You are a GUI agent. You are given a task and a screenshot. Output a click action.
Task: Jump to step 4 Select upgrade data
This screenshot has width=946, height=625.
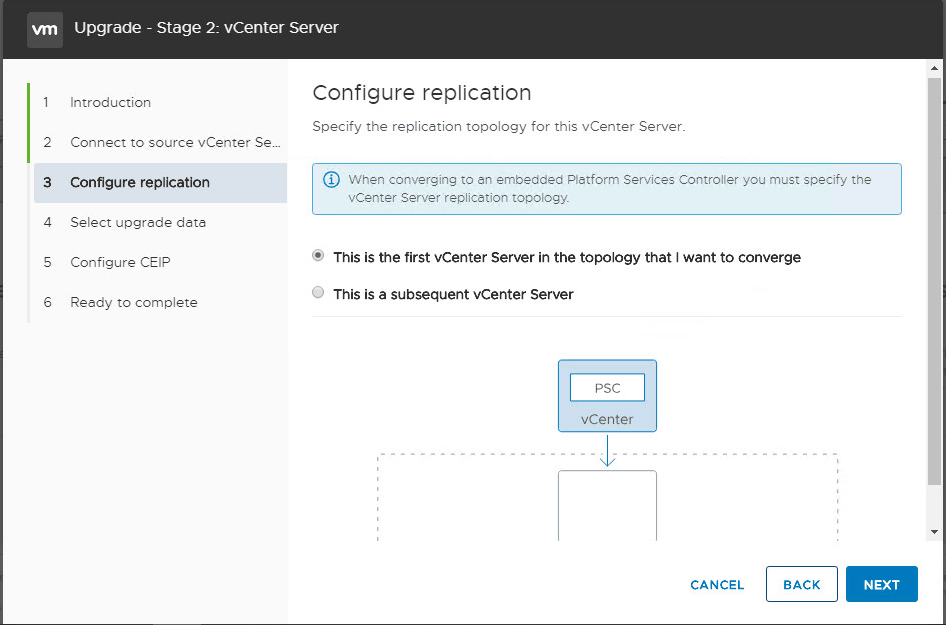[137, 222]
